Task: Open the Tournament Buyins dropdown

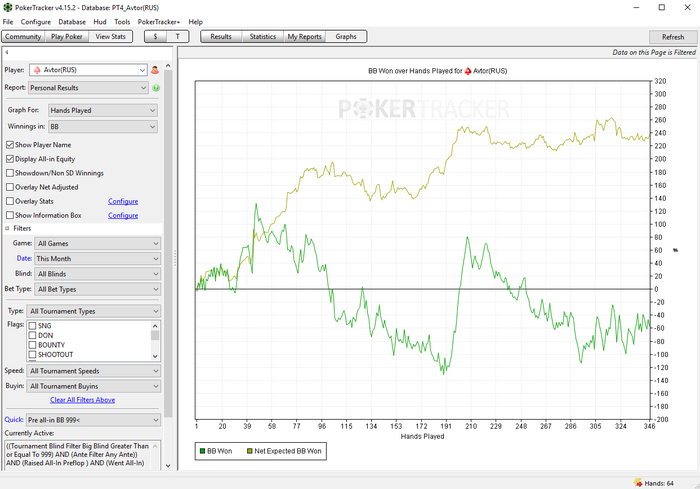Action: pyautogui.click(x=94, y=386)
